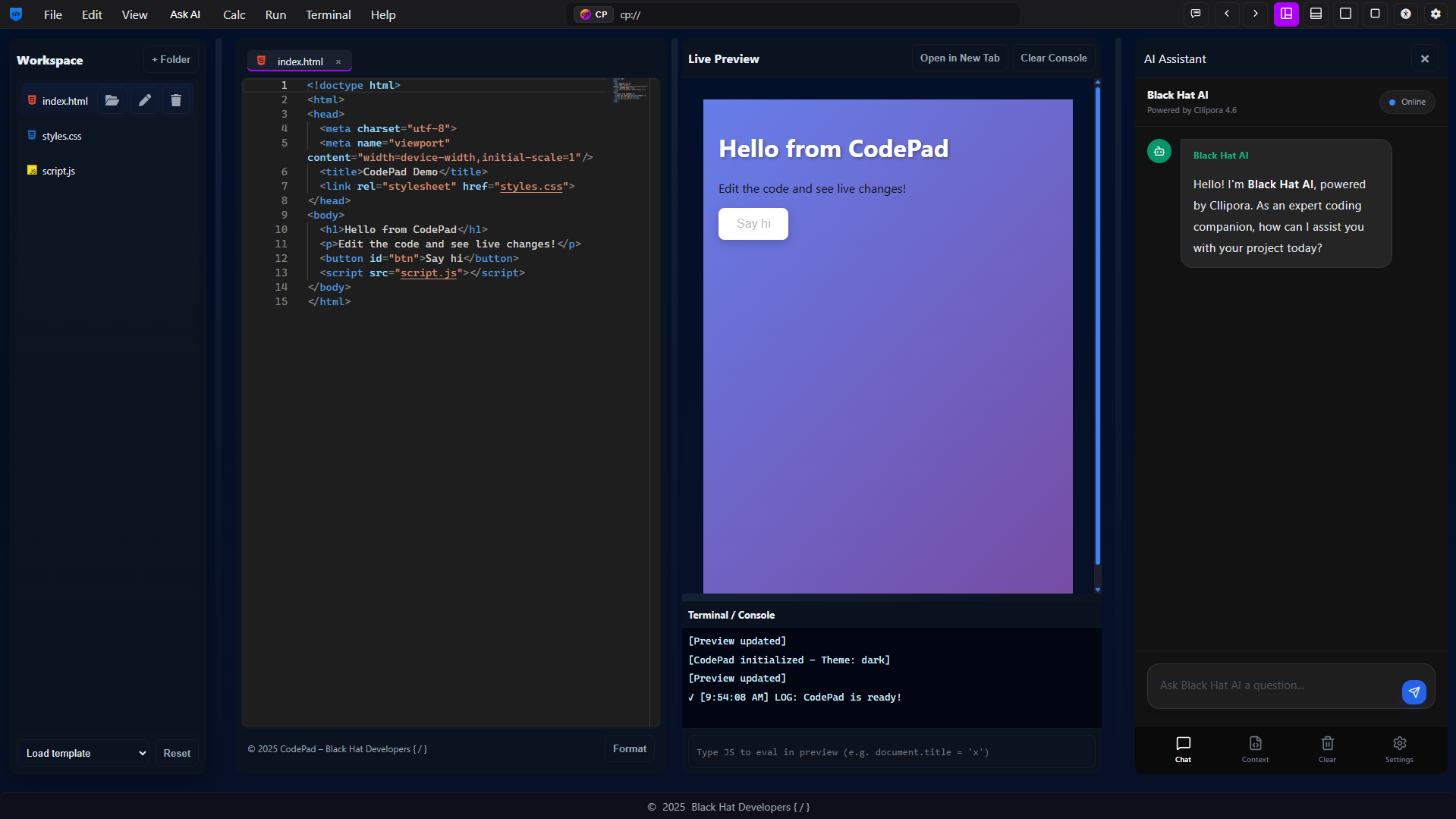
Task: Open the accessibility options icon
Action: coord(1405,14)
